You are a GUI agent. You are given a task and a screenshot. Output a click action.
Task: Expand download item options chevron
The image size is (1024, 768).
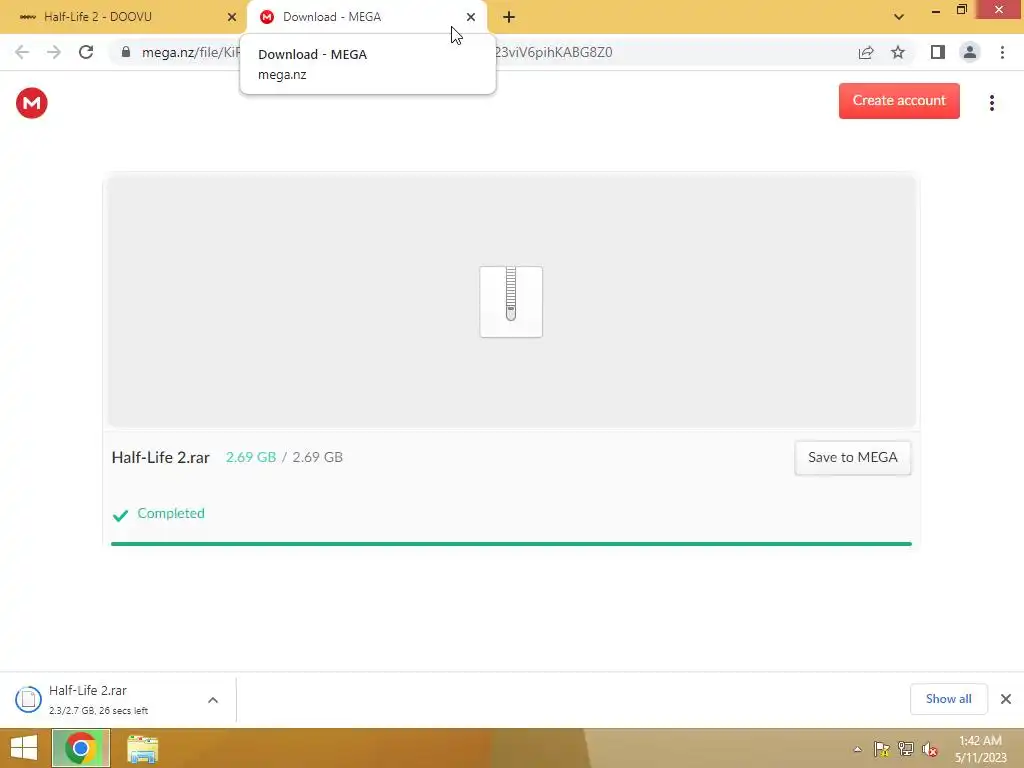213,700
